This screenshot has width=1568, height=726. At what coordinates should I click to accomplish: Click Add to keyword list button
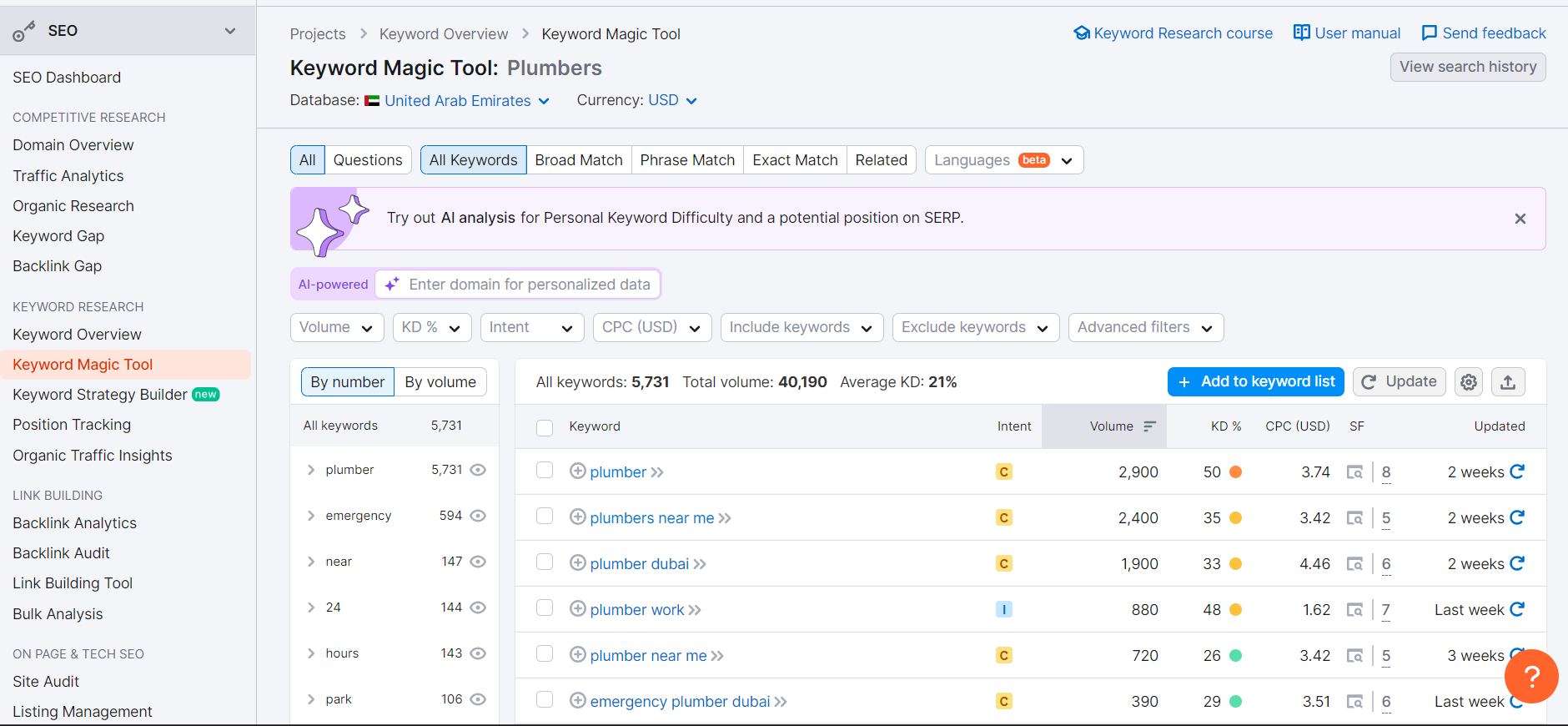[1256, 382]
